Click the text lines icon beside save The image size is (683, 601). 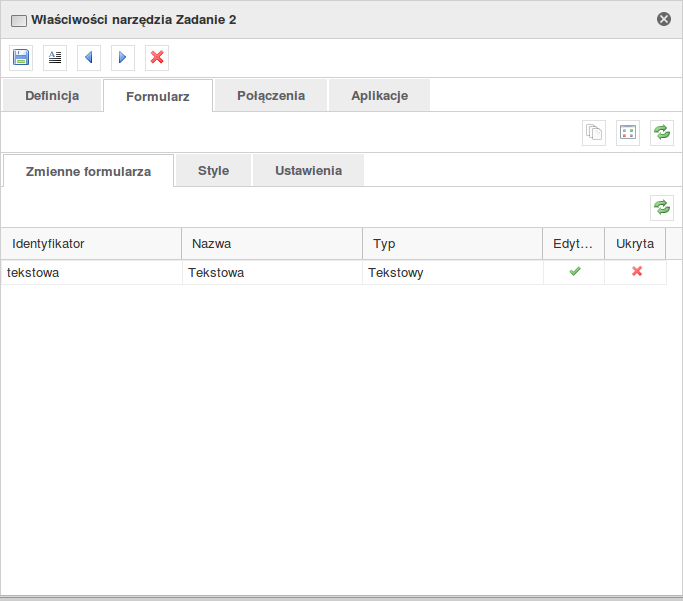[55, 58]
